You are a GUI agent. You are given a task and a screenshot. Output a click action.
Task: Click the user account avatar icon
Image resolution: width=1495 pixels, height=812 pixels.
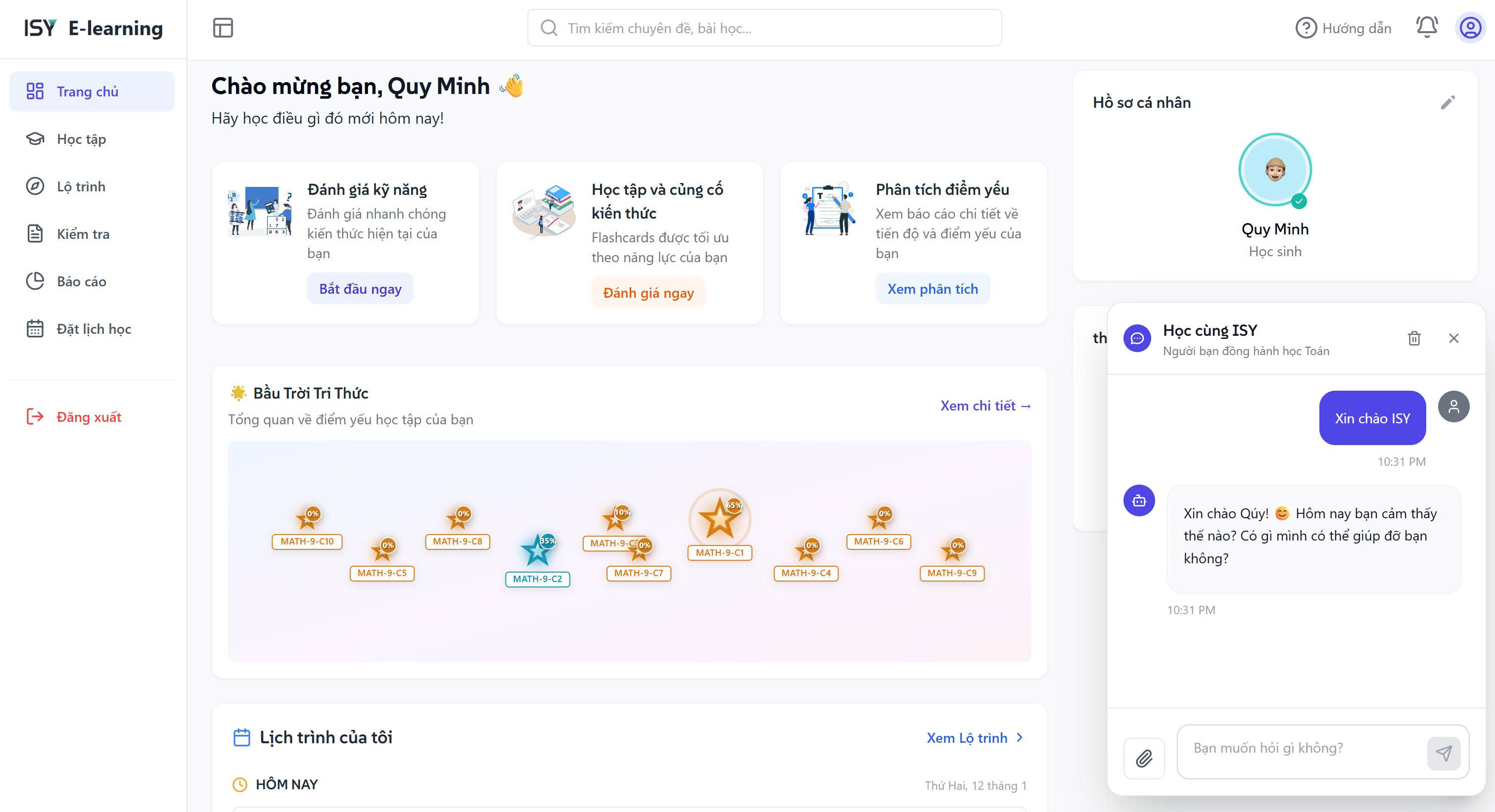(1470, 28)
